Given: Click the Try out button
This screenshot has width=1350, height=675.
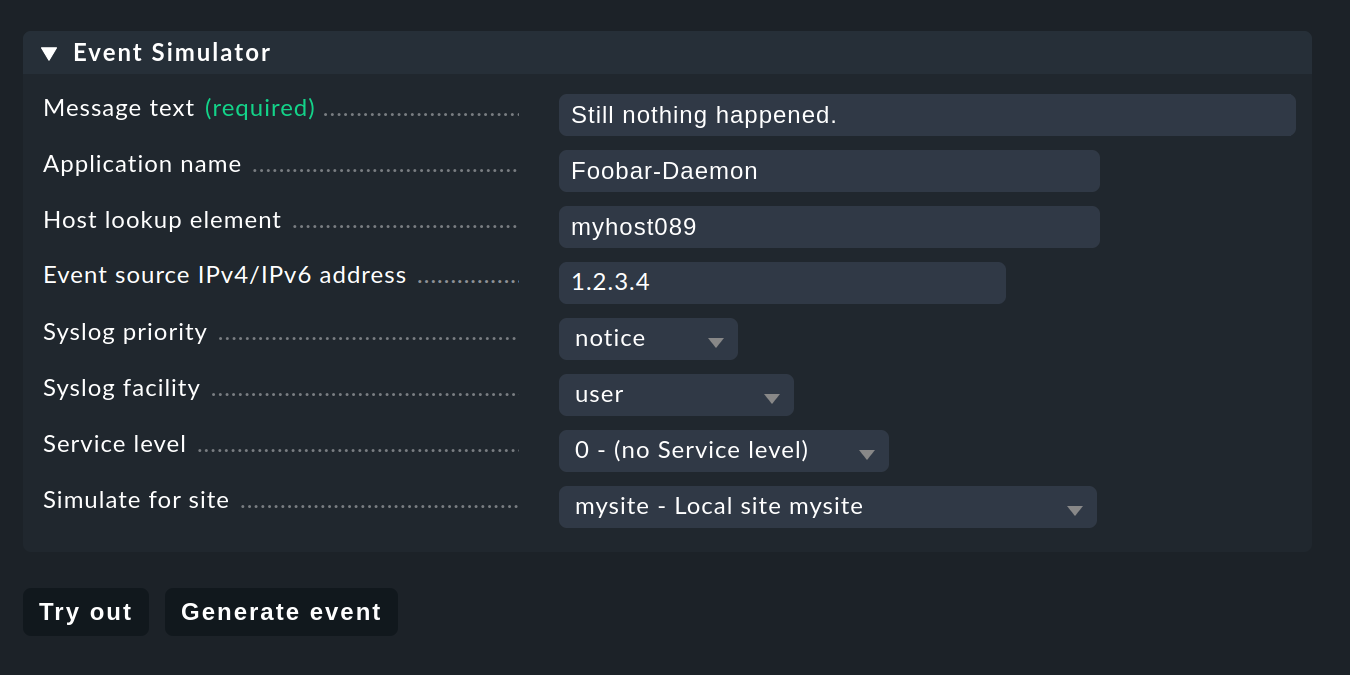Looking at the screenshot, I should point(86,612).
